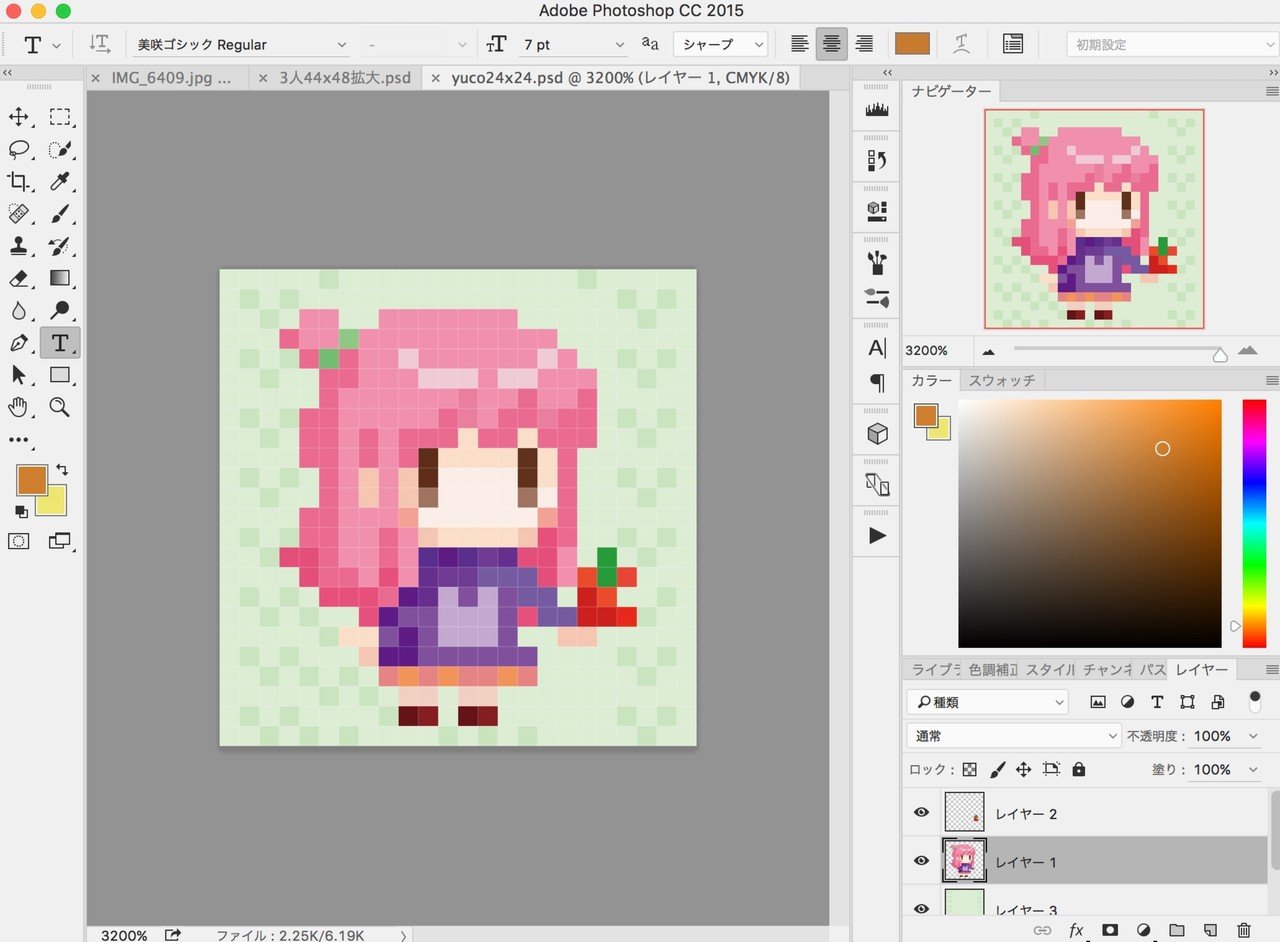Open the Histogram panel icon

click(877, 111)
